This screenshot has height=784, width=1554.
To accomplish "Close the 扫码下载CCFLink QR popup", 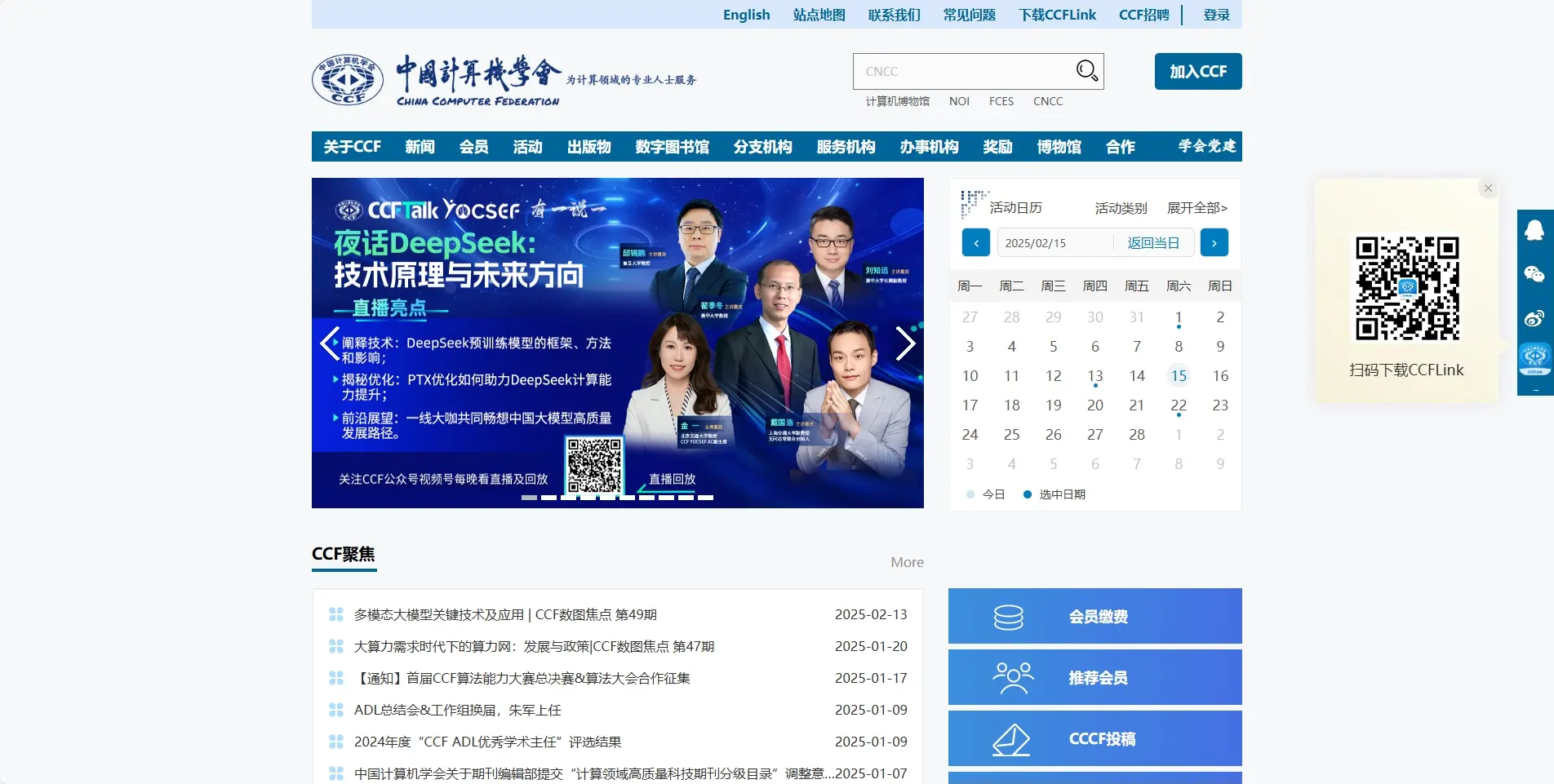I will pos(1487,188).
